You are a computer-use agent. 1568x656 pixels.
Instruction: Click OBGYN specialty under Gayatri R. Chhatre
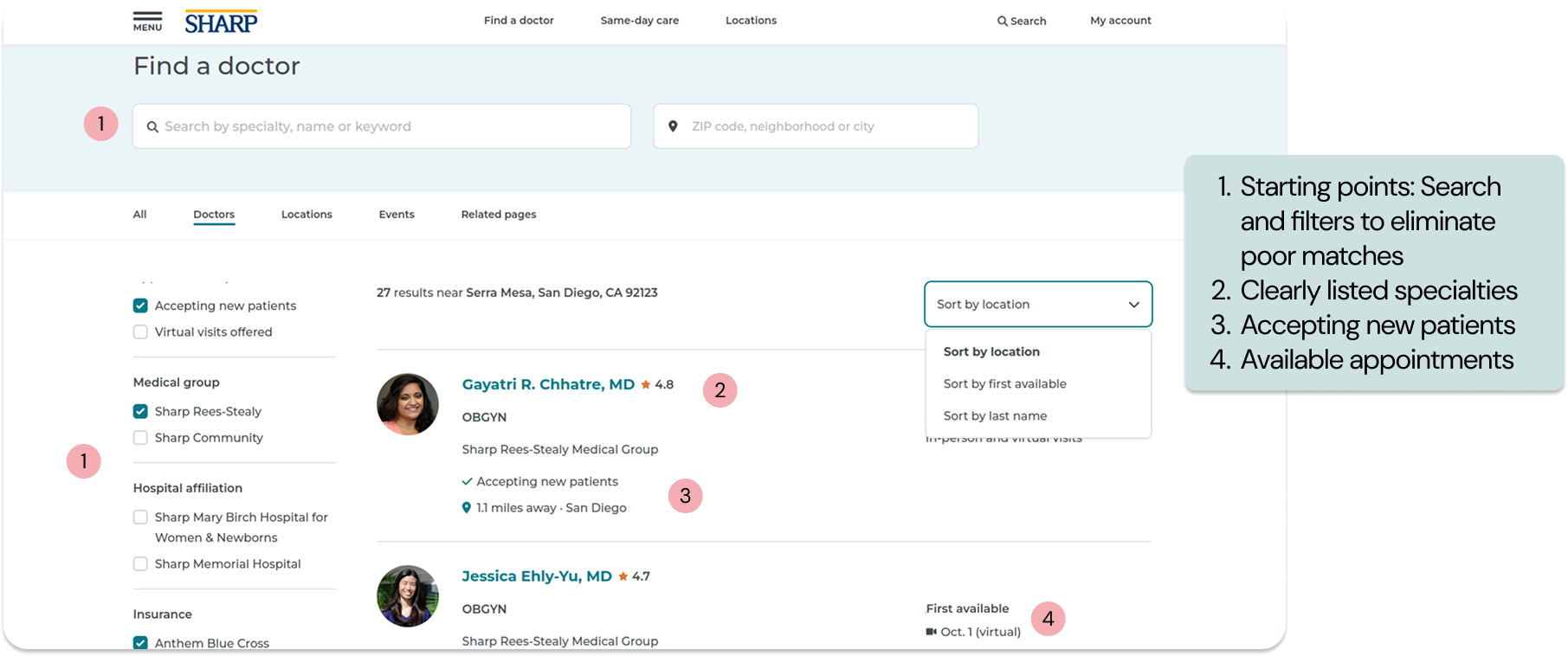click(x=484, y=417)
